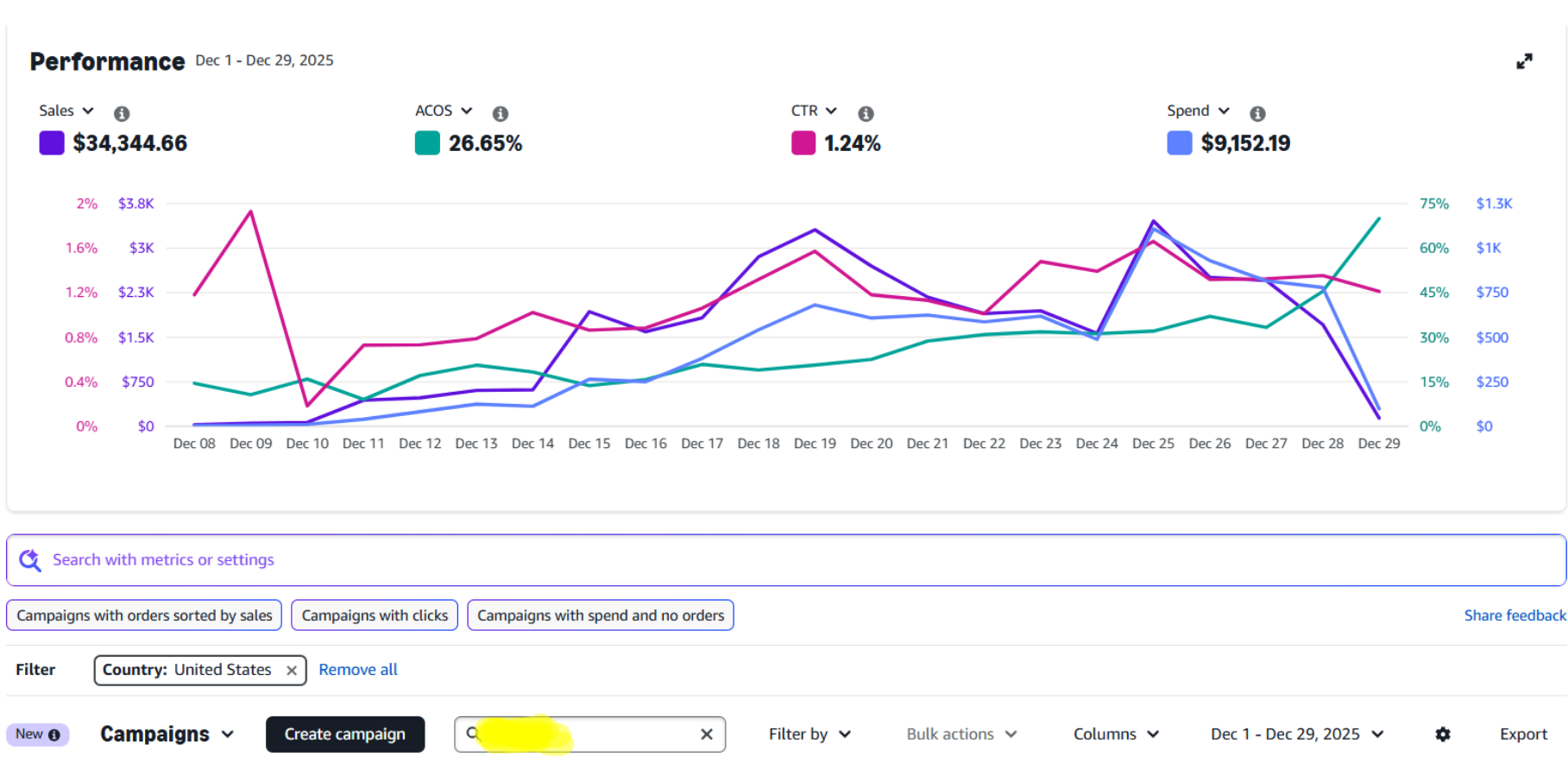Click the ACOS metric info icon

point(500,113)
